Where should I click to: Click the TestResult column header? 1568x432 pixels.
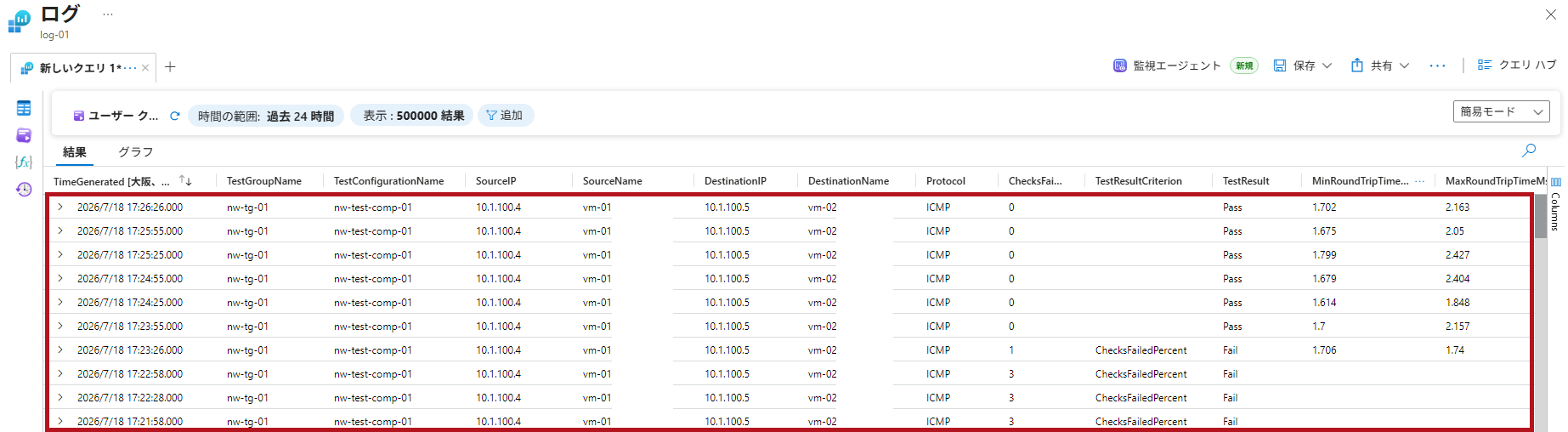click(1245, 181)
